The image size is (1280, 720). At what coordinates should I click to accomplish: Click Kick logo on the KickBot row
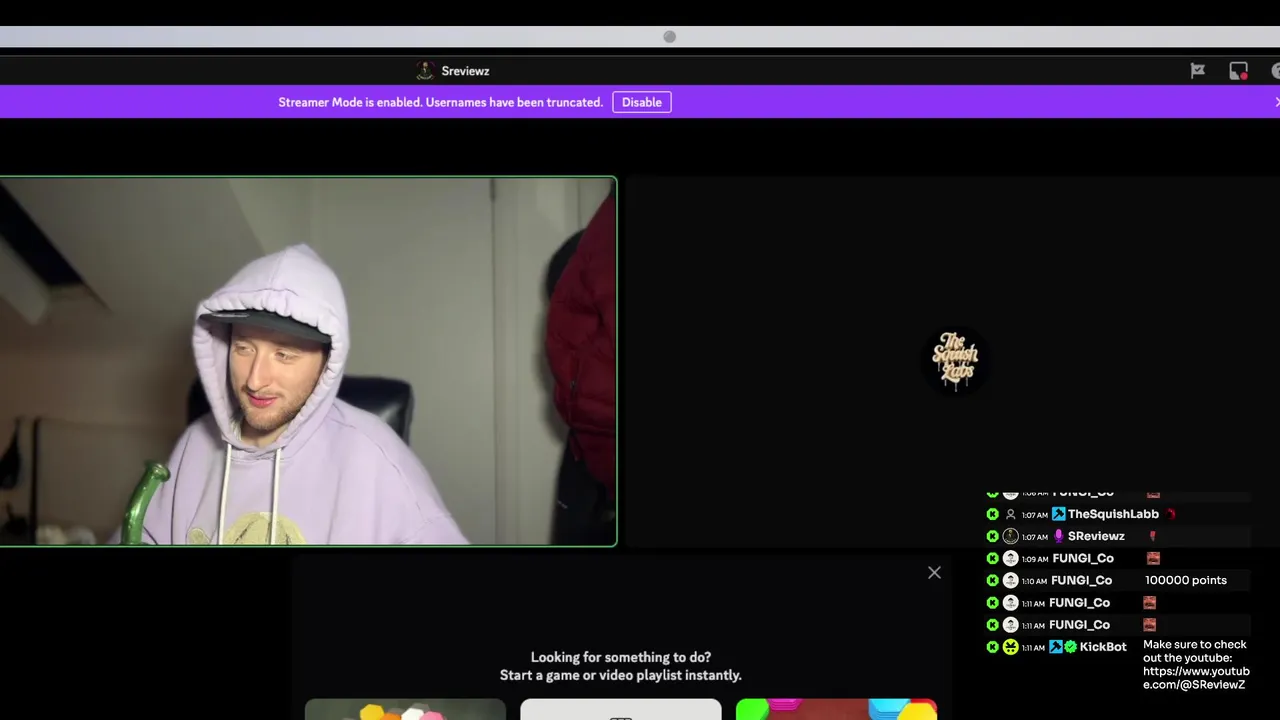992,647
